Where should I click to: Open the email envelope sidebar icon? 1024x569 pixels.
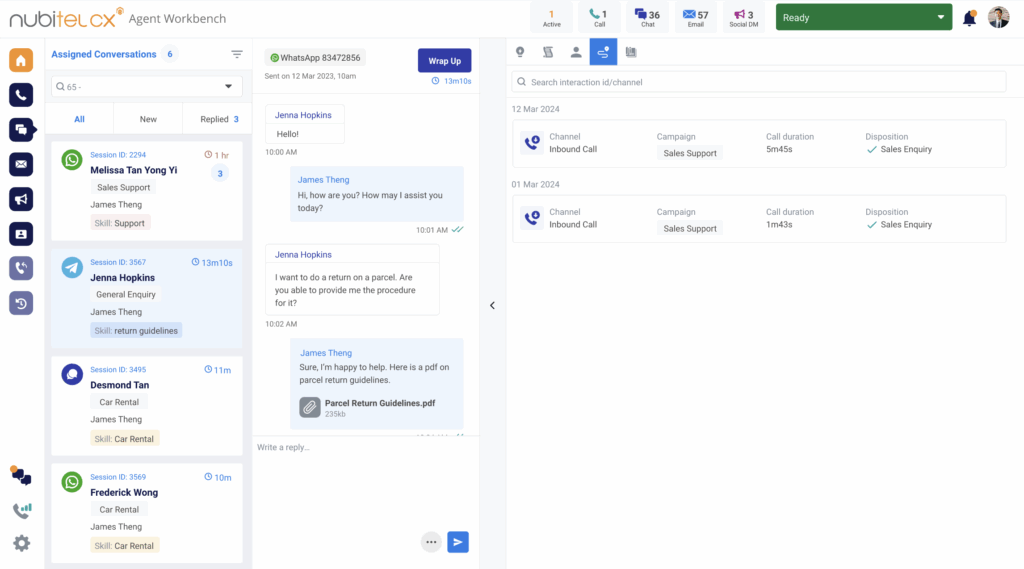[21, 164]
